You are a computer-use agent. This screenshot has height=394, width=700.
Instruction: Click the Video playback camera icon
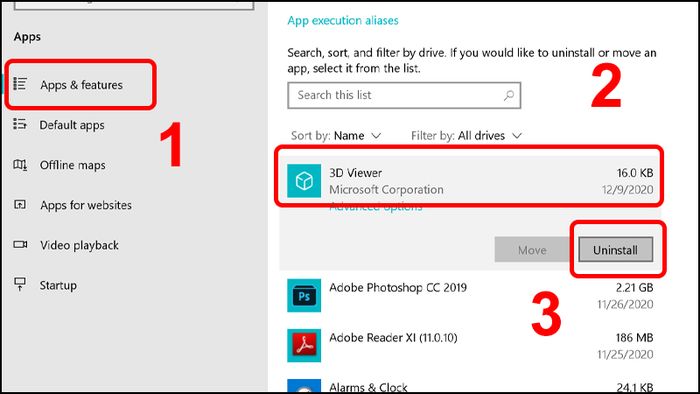pyautogui.click(x=20, y=245)
